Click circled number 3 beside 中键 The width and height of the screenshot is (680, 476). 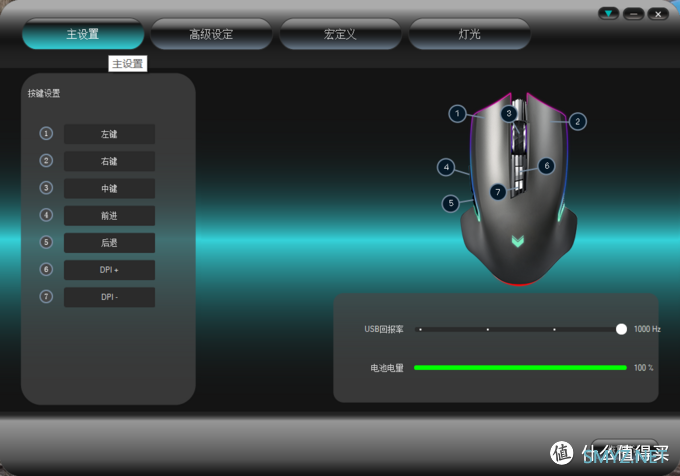[x=46, y=188]
